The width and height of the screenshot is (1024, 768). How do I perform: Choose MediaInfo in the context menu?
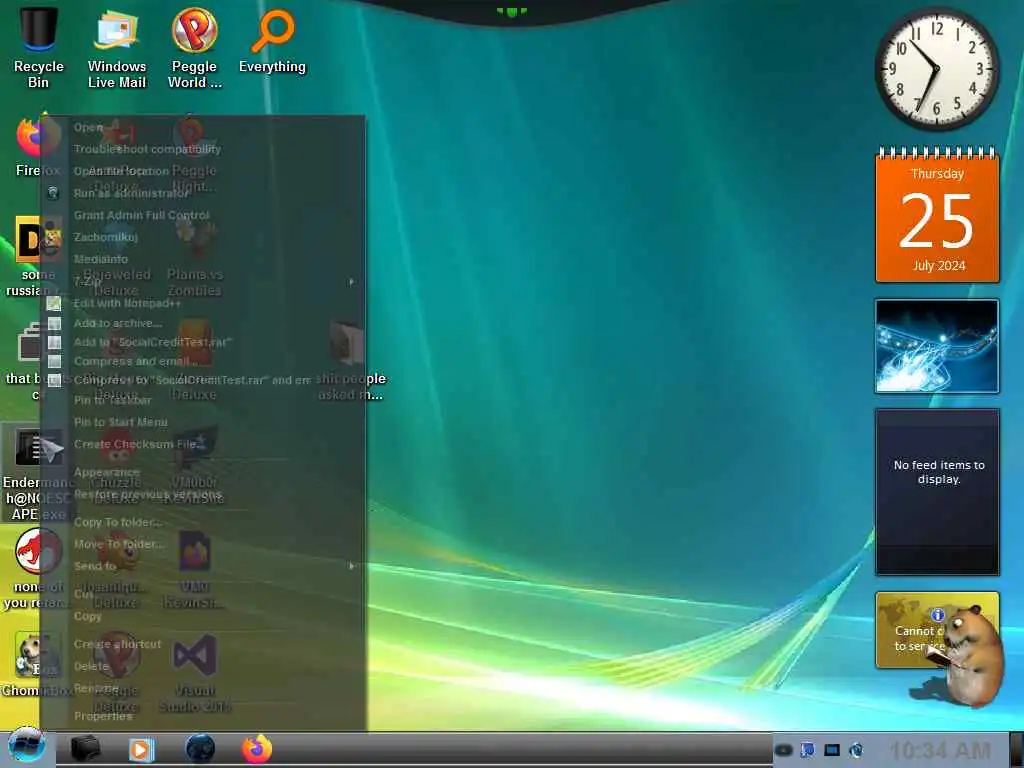(x=202, y=259)
